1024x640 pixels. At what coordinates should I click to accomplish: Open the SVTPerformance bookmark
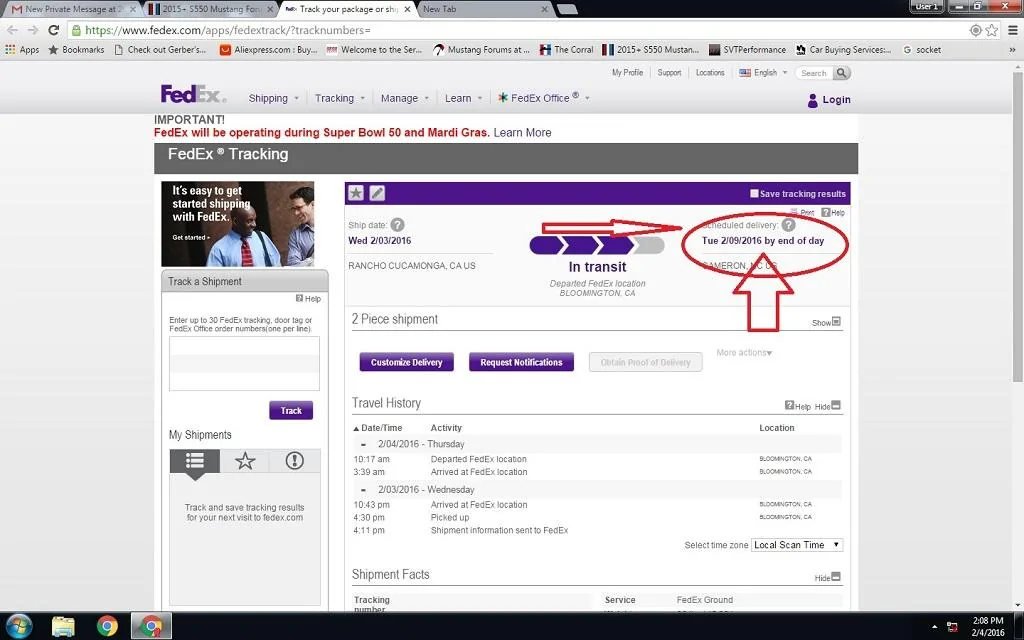748,50
